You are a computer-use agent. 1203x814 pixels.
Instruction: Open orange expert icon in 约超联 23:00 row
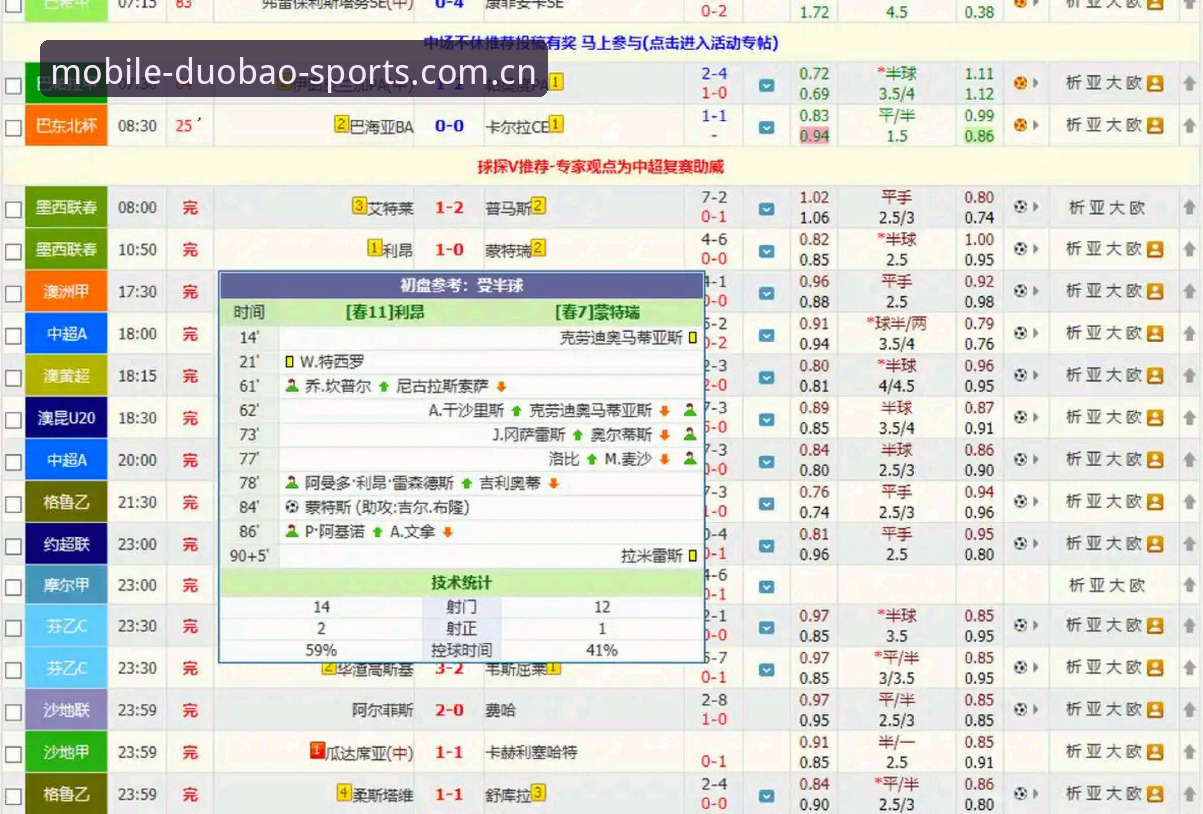coord(1156,544)
